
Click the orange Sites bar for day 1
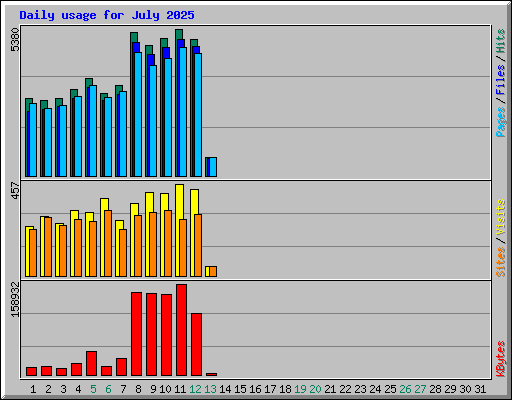(33, 253)
